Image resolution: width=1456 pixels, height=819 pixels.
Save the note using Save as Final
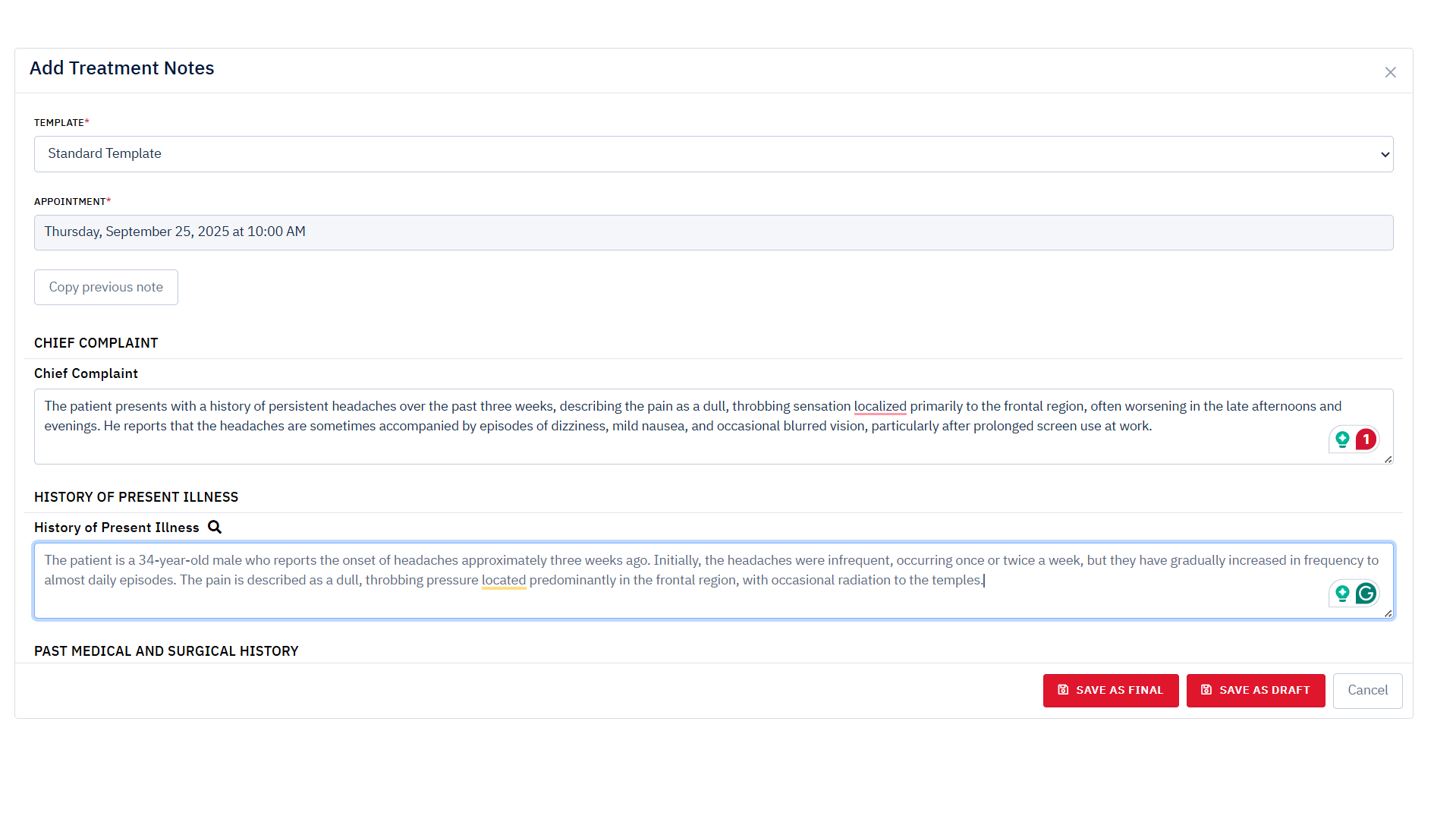(x=1110, y=691)
